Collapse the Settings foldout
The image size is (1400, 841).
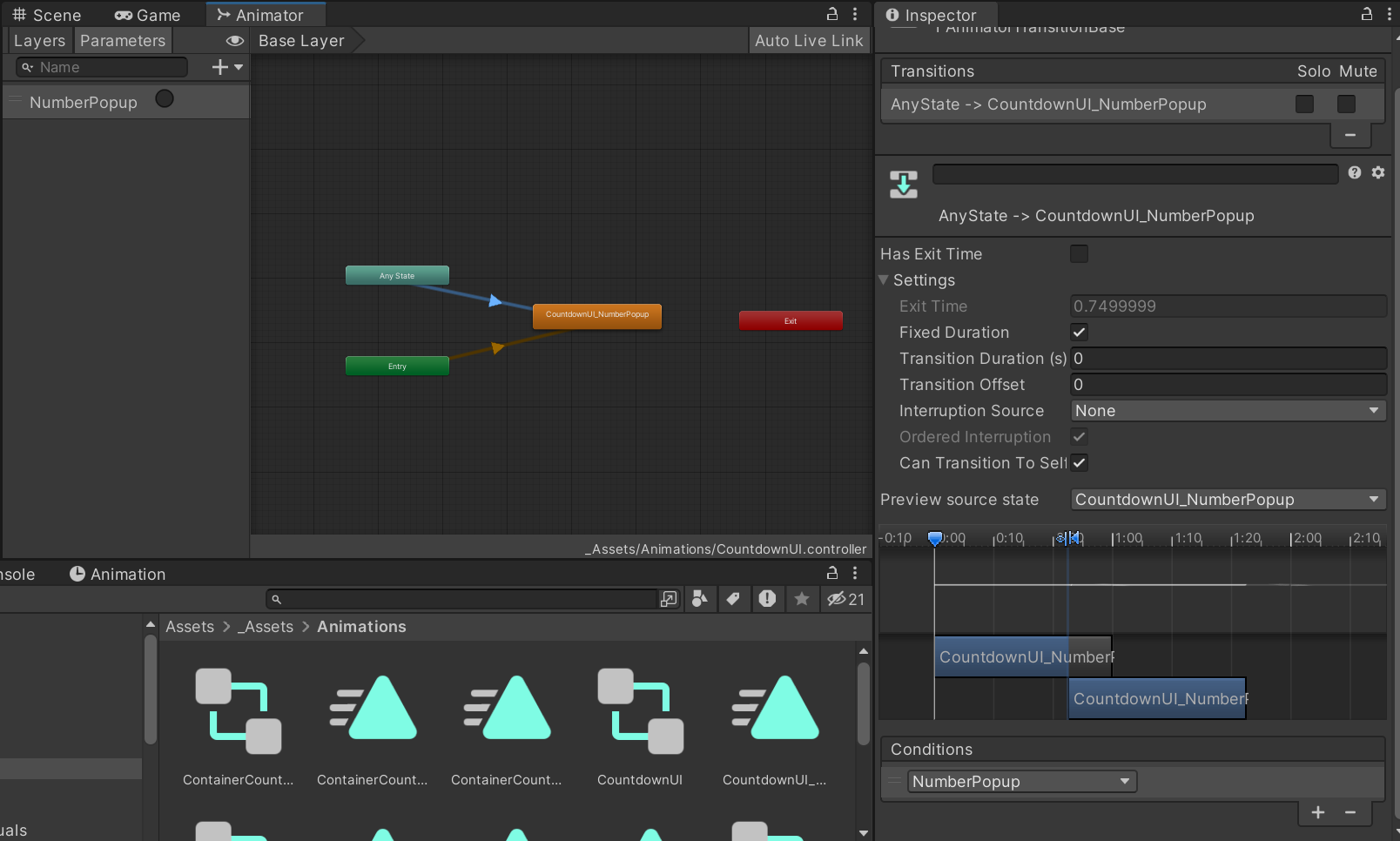(884, 279)
